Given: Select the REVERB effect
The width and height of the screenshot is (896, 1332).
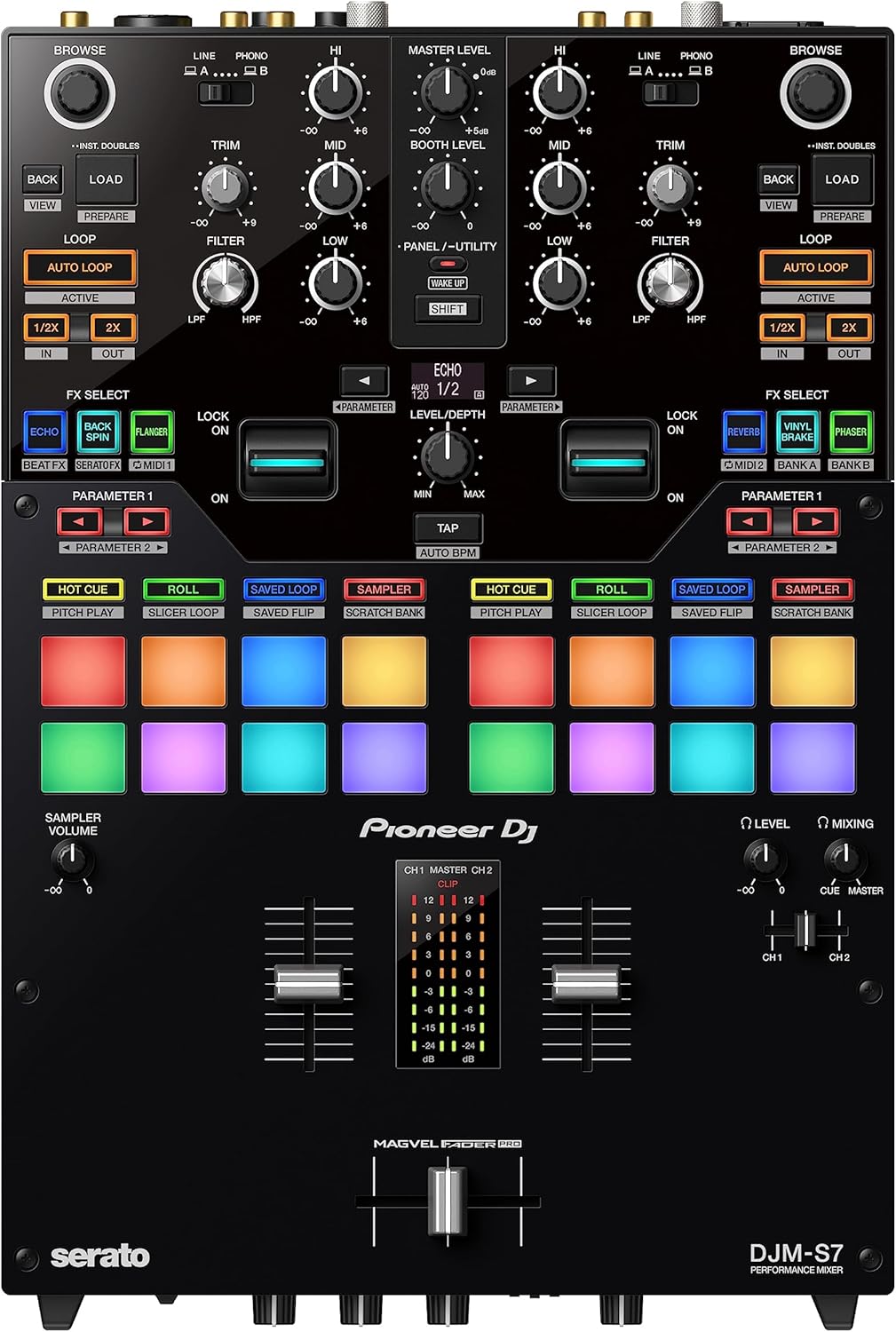Looking at the screenshot, I should pos(742,432).
